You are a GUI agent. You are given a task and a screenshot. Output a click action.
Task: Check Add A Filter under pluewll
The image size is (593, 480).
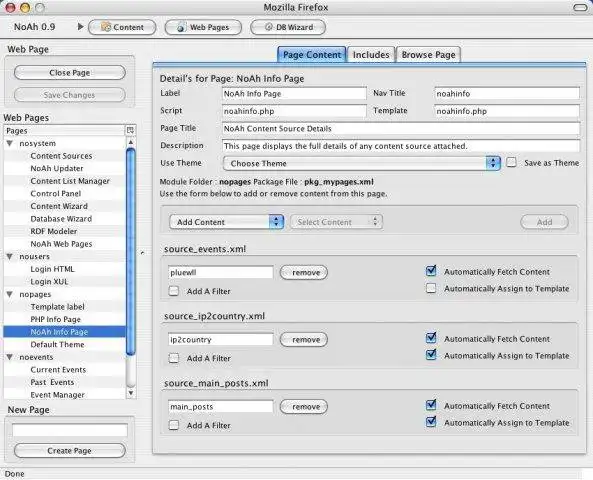pos(174,291)
